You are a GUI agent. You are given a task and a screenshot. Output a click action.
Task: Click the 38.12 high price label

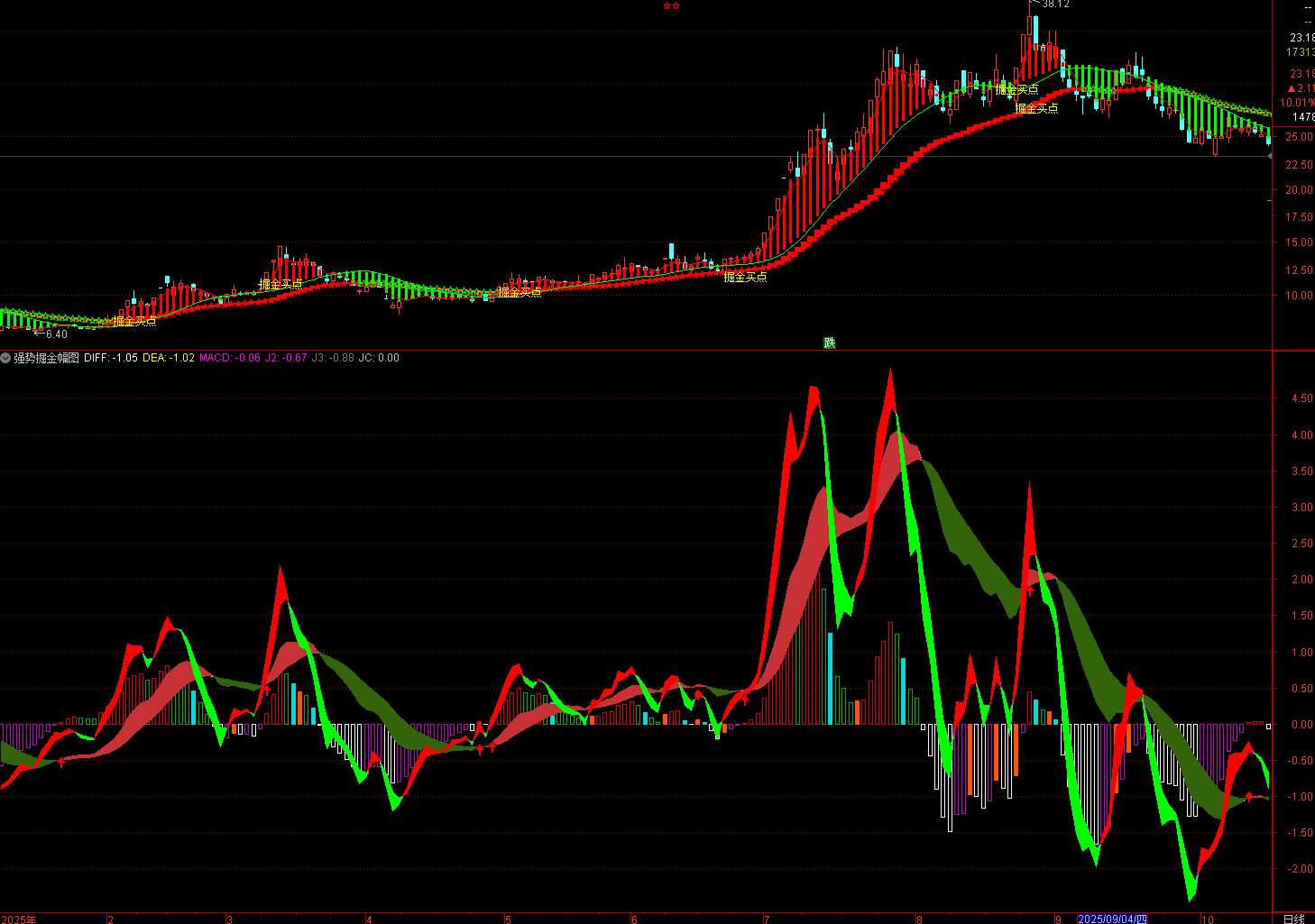[1055, 5]
